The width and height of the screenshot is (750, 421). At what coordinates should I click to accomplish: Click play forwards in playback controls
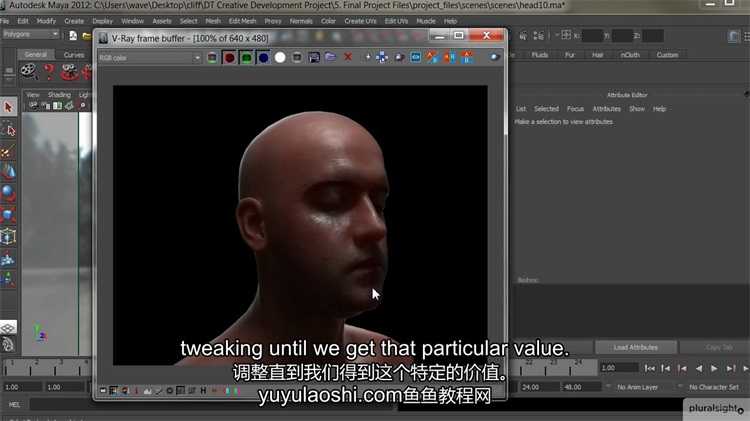coord(714,368)
